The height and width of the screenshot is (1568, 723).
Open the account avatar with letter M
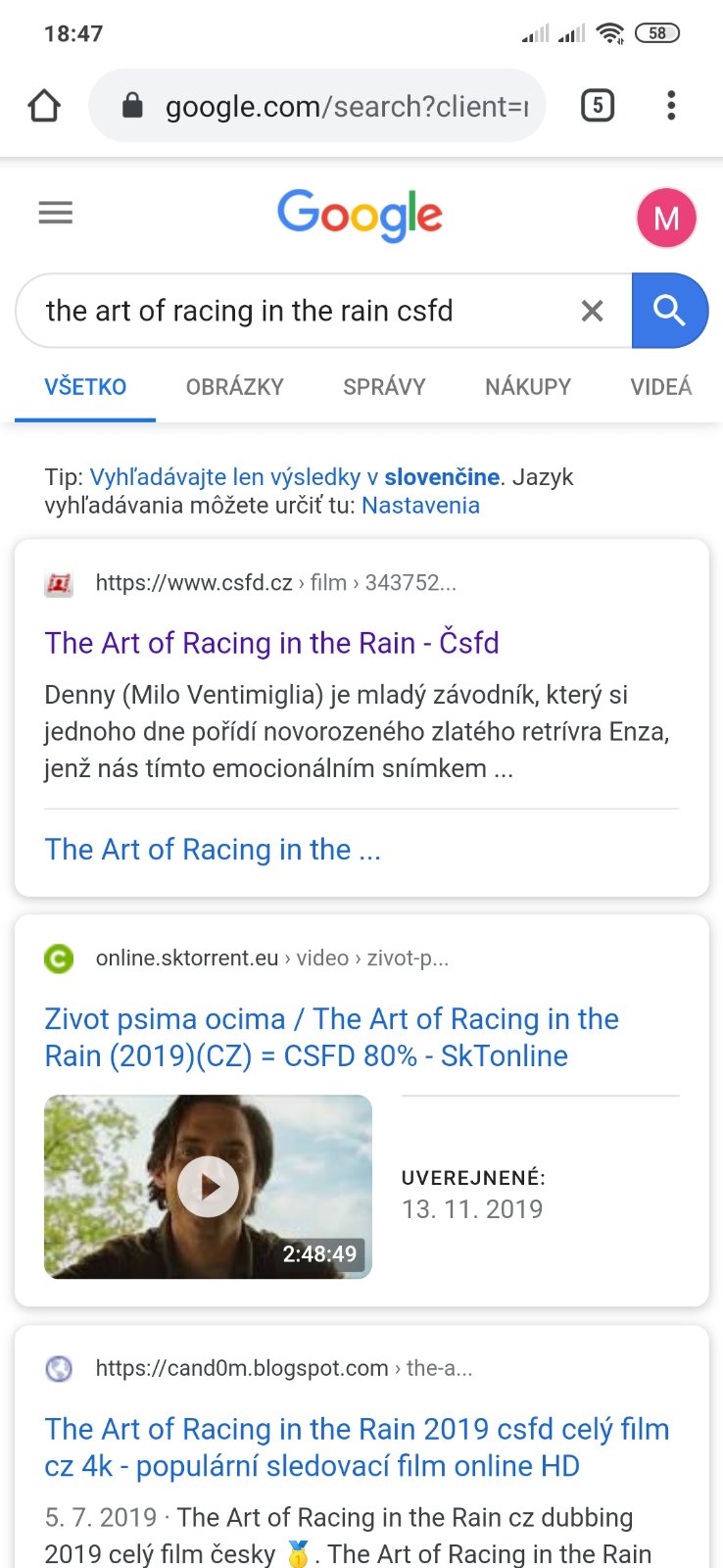(x=666, y=218)
